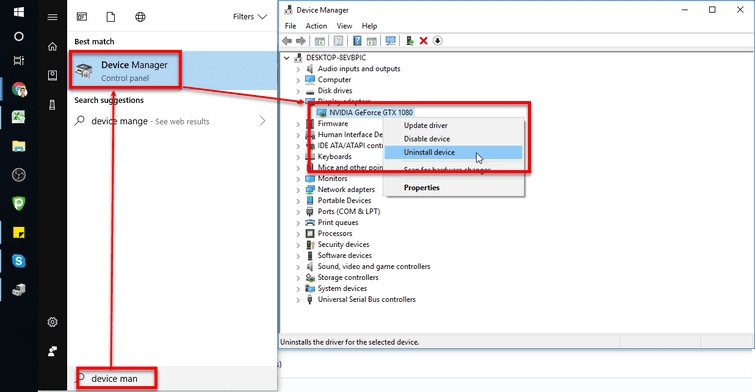The width and height of the screenshot is (755, 392).
Task: Expand Sound, video and game controllers
Action: tap(298, 267)
